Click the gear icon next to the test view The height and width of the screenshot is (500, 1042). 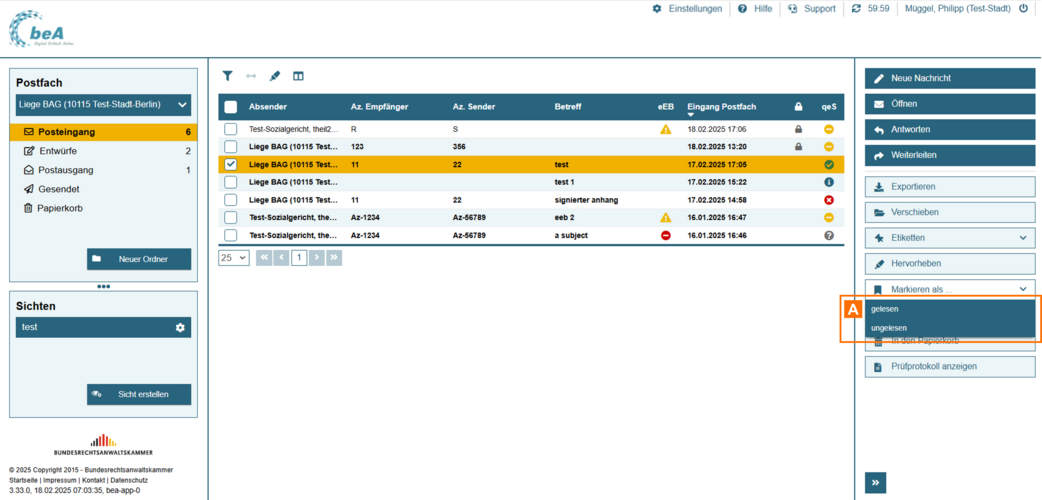[x=180, y=327]
